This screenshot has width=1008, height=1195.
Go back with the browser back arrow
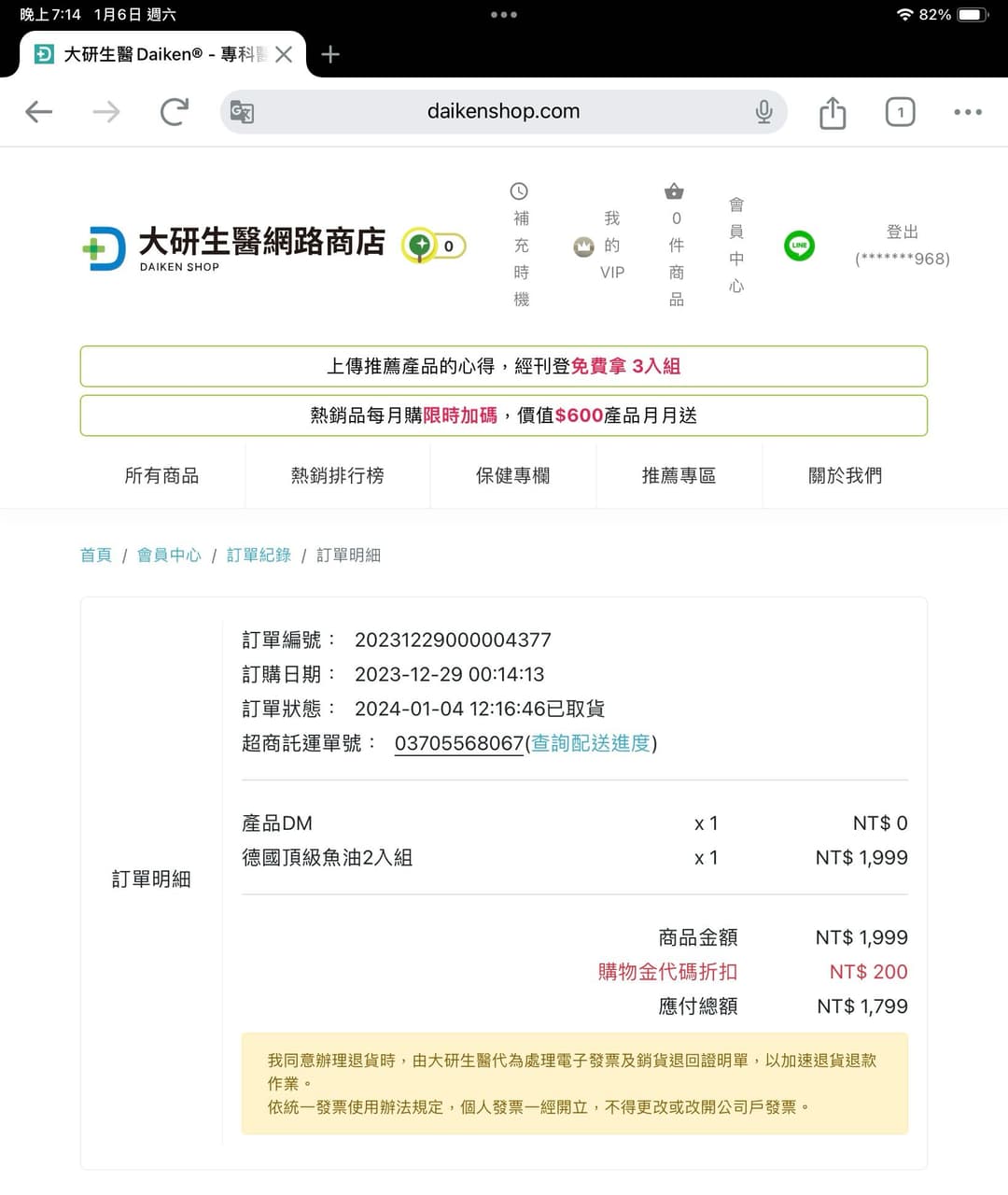38,112
